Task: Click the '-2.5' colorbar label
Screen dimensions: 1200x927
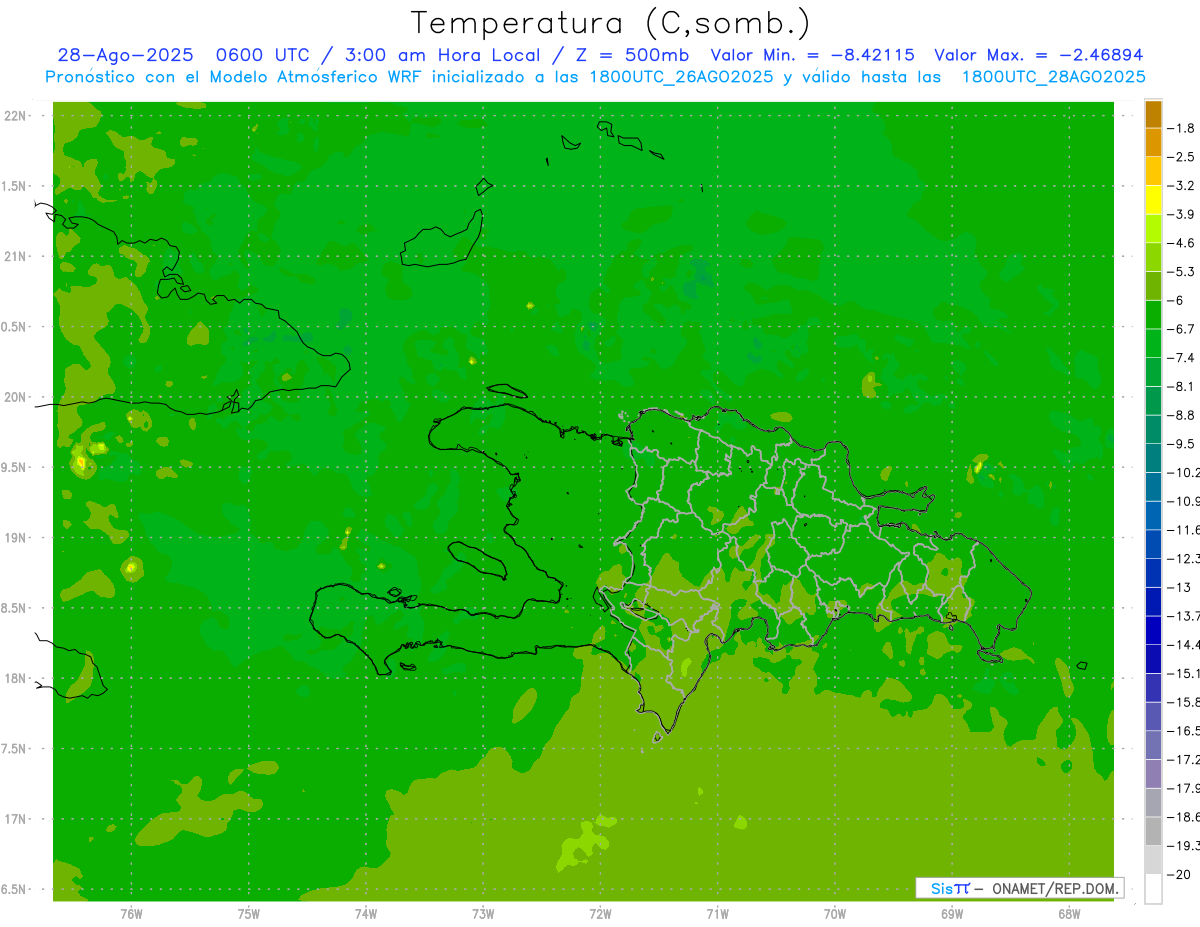Action: [x=1181, y=157]
